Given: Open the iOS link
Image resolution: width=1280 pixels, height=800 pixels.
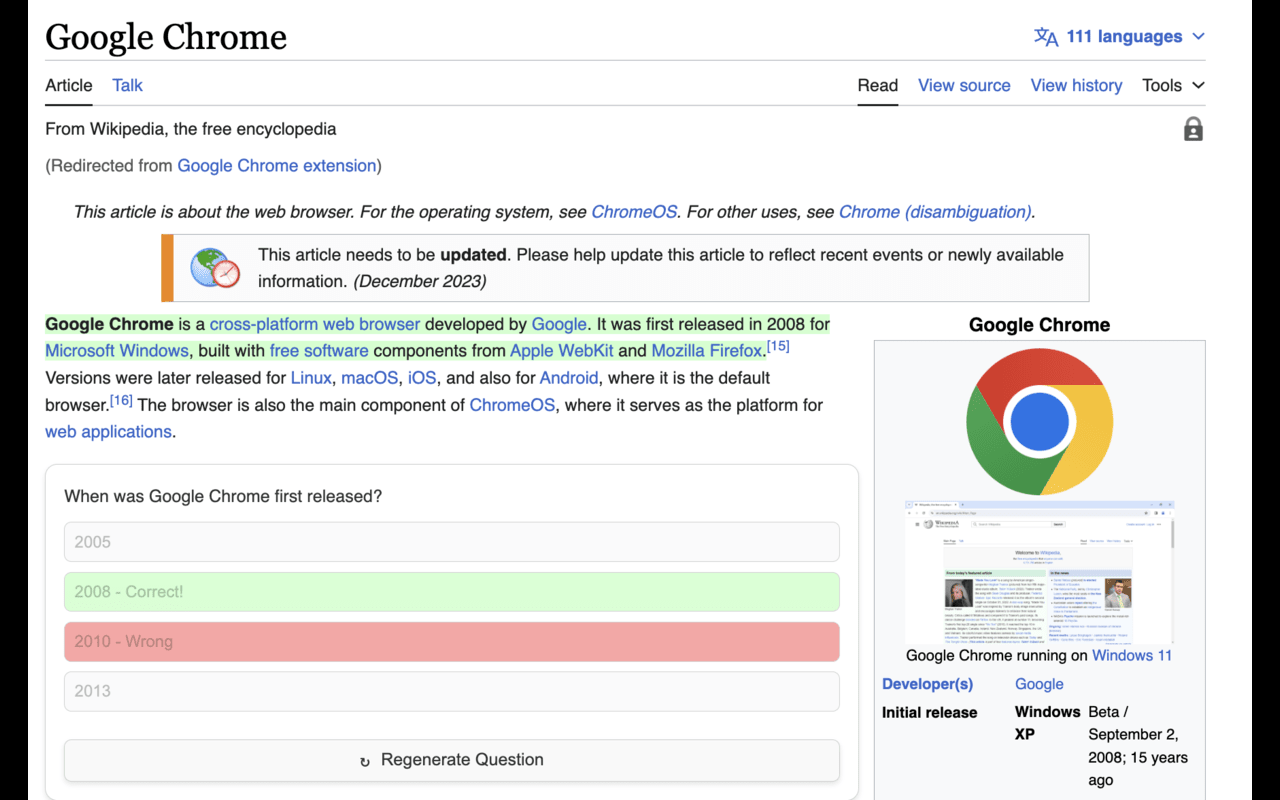Looking at the screenshot, I should pyautogui.click(x=422, y=378).
